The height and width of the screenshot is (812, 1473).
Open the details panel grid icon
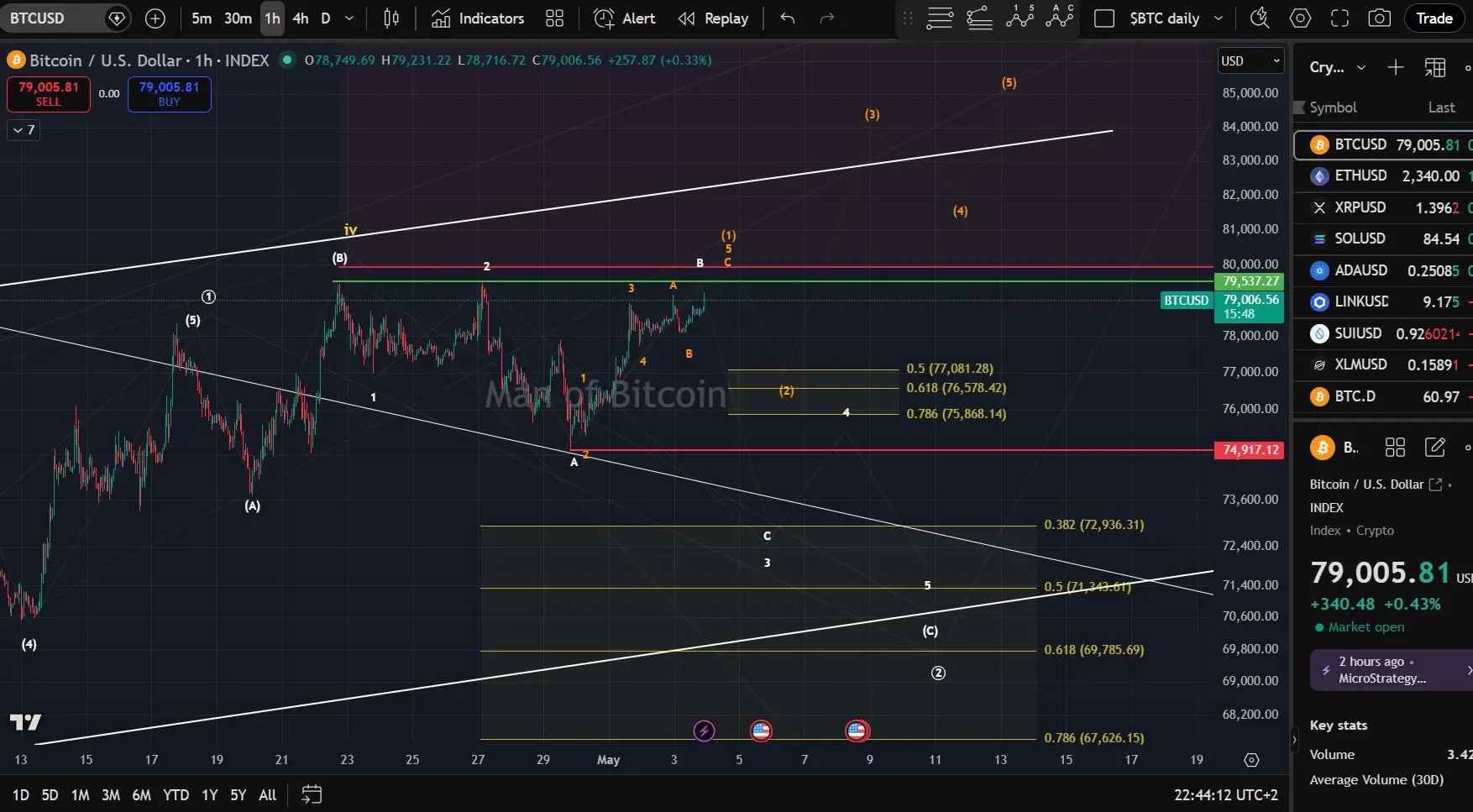pos(1395,448)
